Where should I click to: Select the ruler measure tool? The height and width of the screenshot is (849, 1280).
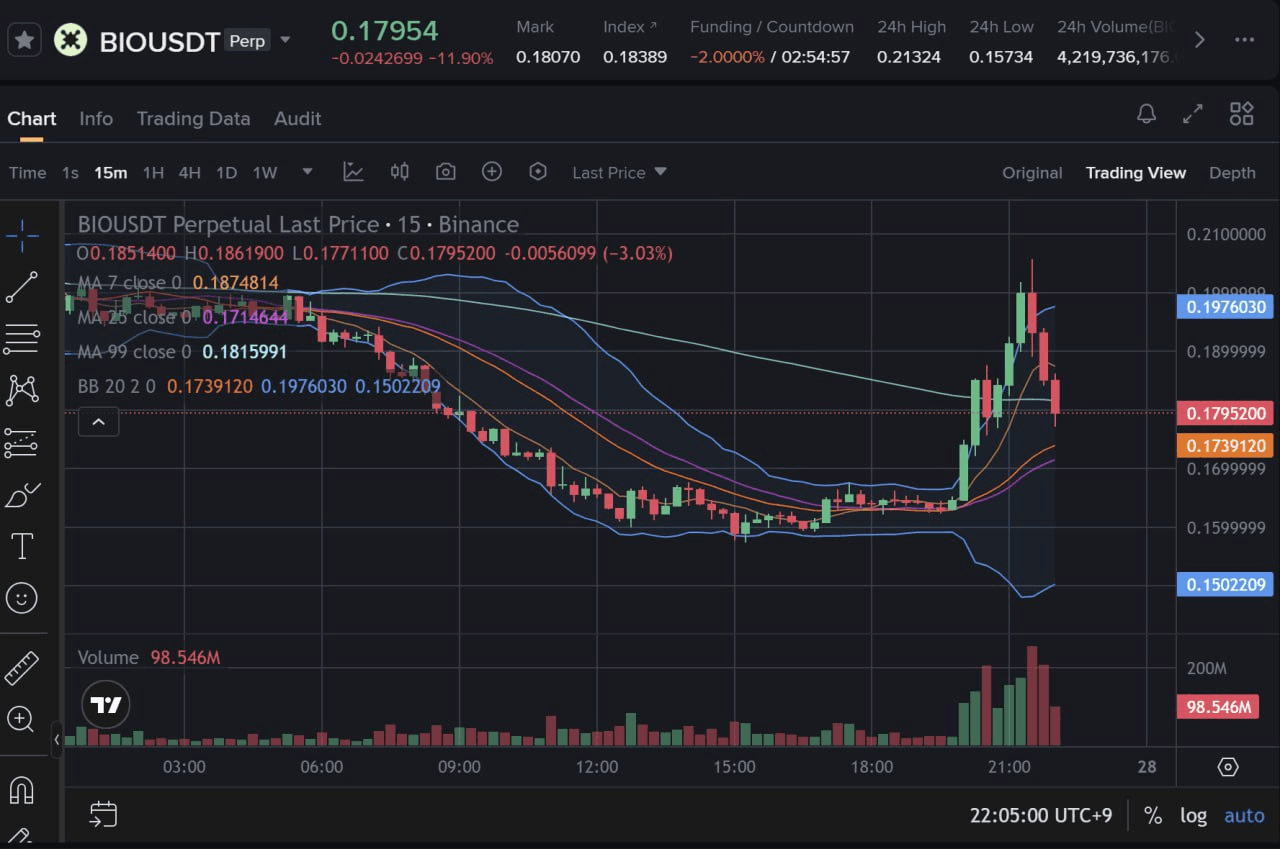point(22,667)
